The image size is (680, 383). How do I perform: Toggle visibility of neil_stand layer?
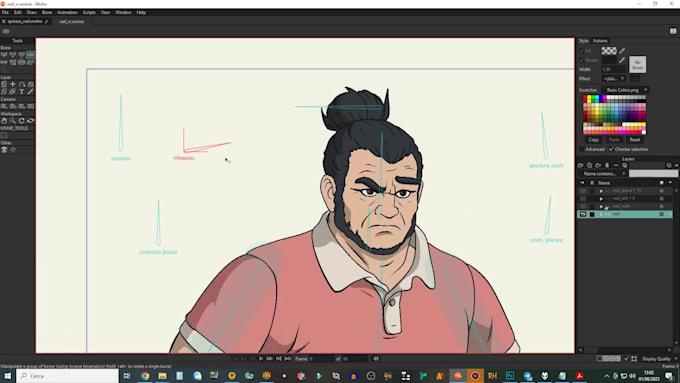coord(582,191)
